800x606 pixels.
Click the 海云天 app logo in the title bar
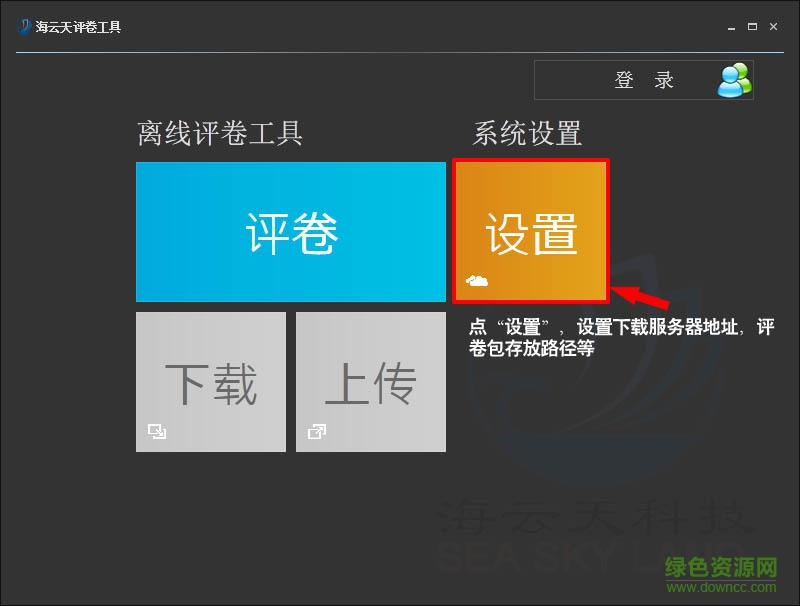point(21,27)
